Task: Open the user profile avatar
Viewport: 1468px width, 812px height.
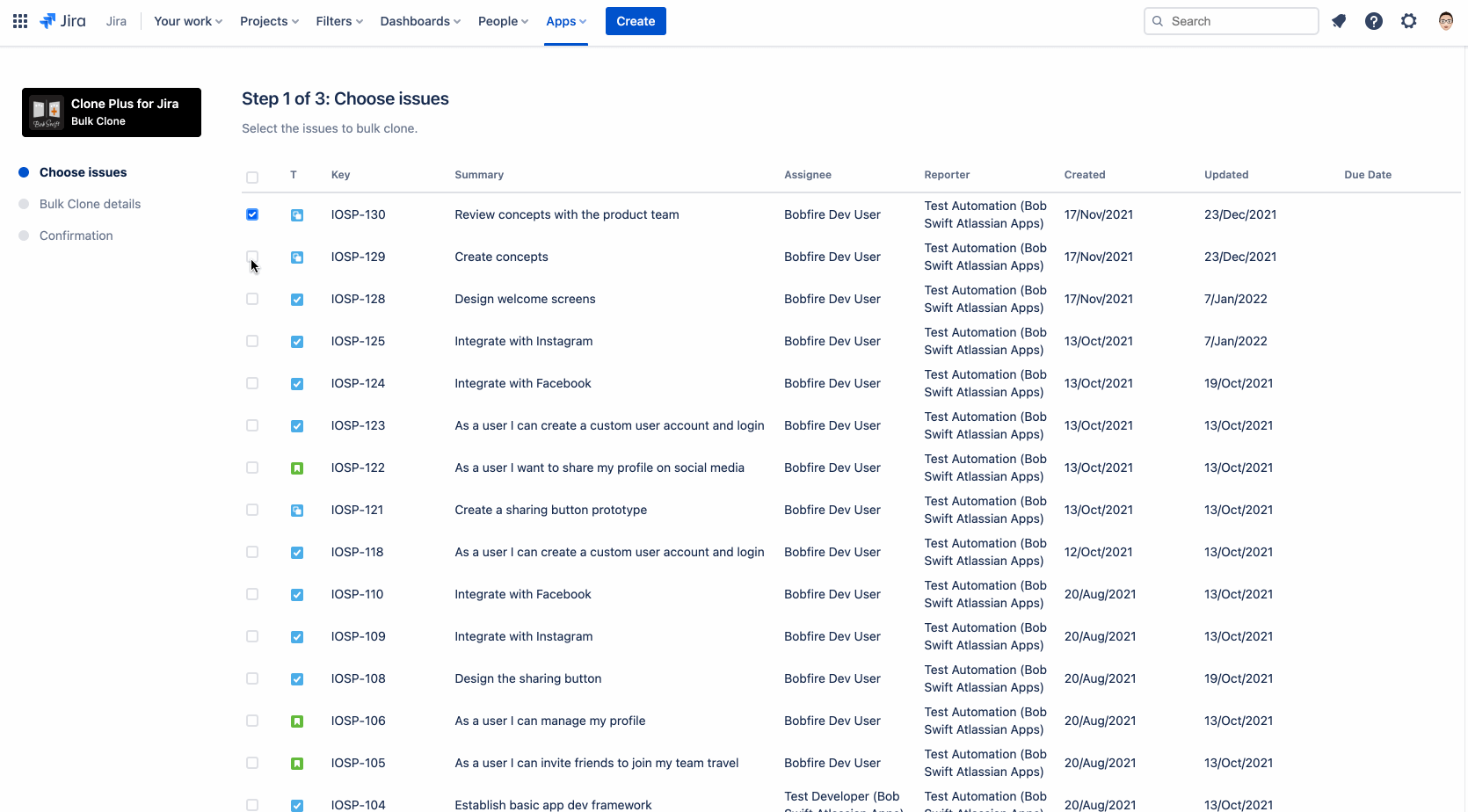Action: pos(1446,21)
